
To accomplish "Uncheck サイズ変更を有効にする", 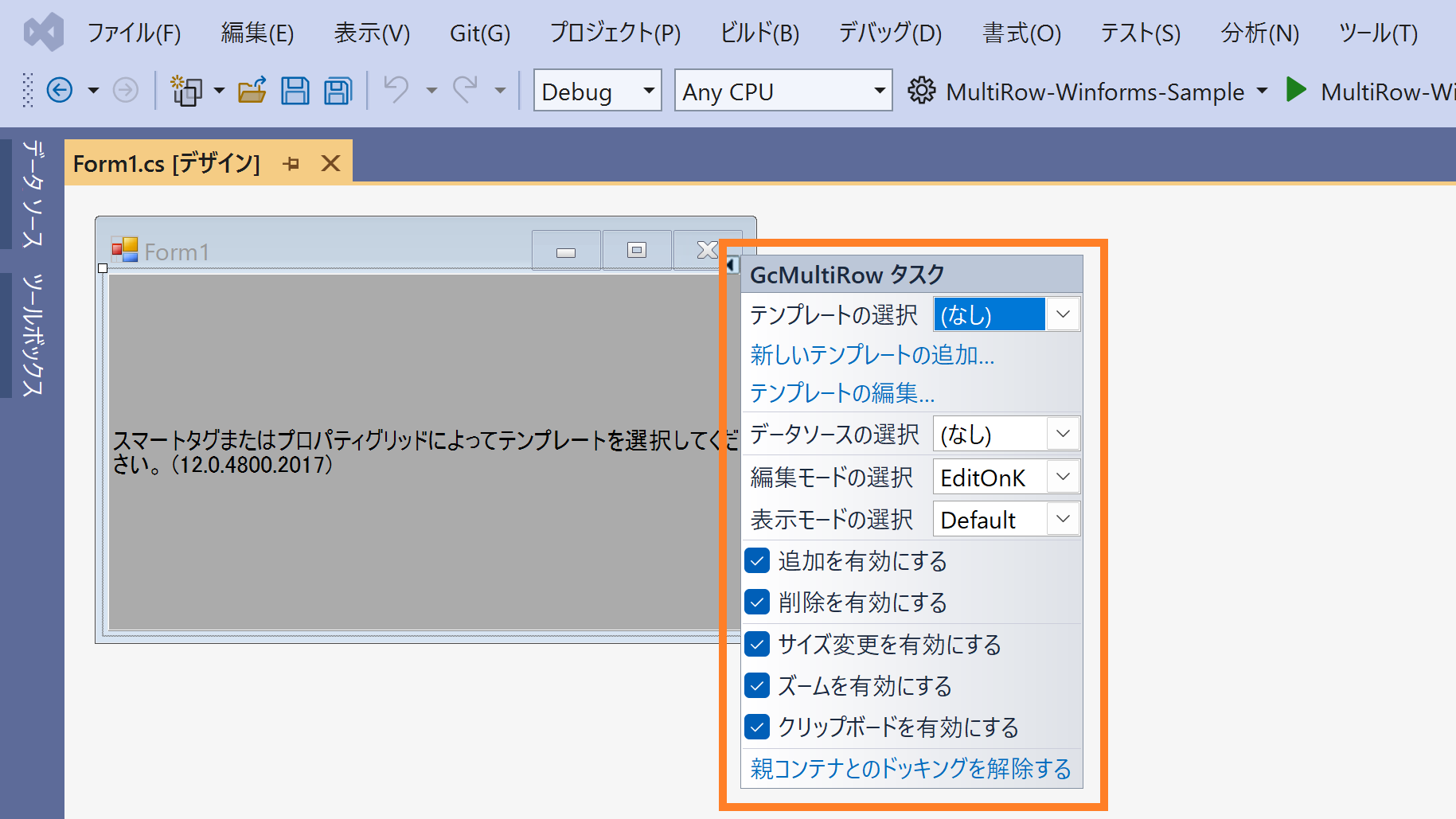I will (757, 644).
